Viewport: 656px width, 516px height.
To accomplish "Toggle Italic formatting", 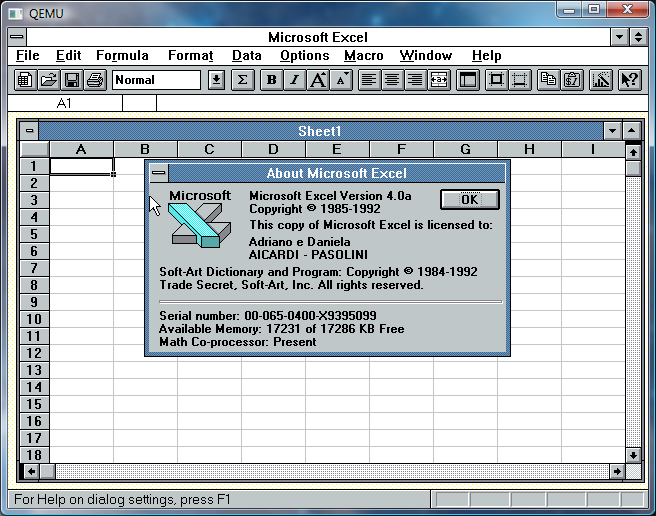I will click(295, 80).
